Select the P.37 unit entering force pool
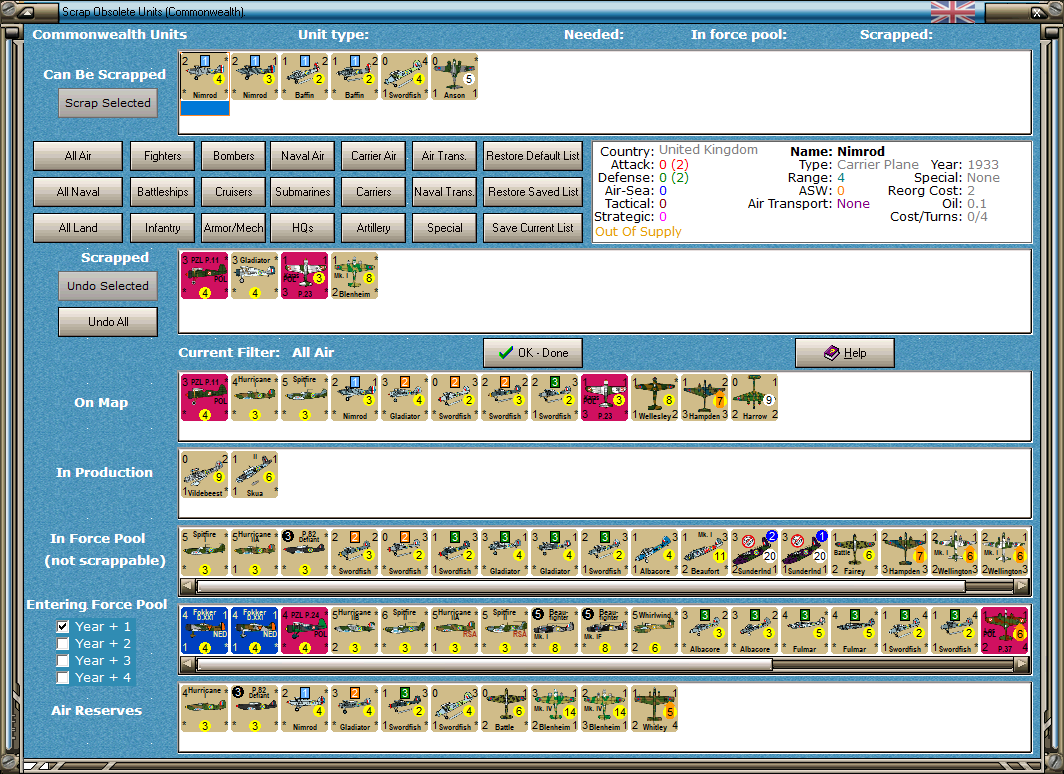Screen dimensions: 1064x774 [1004, 631]
